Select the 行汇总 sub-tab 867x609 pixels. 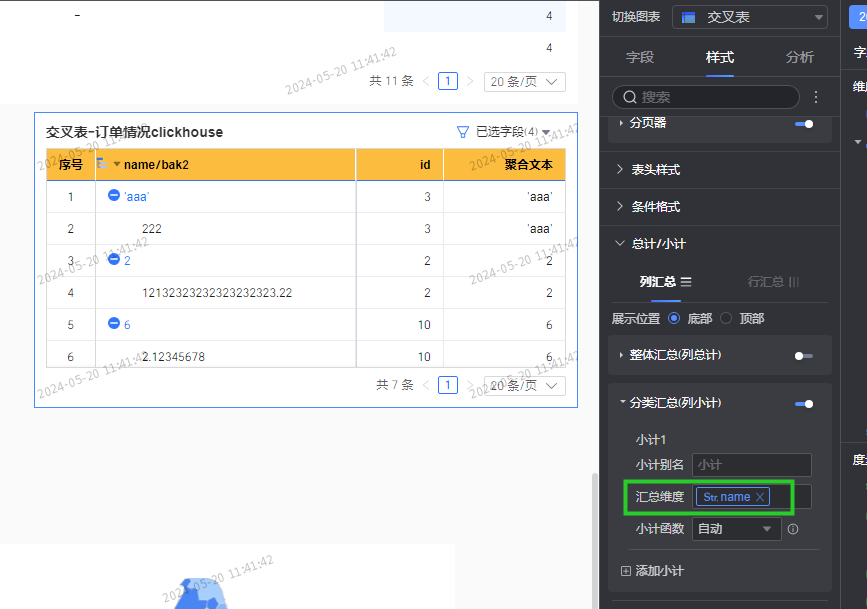pos(773,282)
